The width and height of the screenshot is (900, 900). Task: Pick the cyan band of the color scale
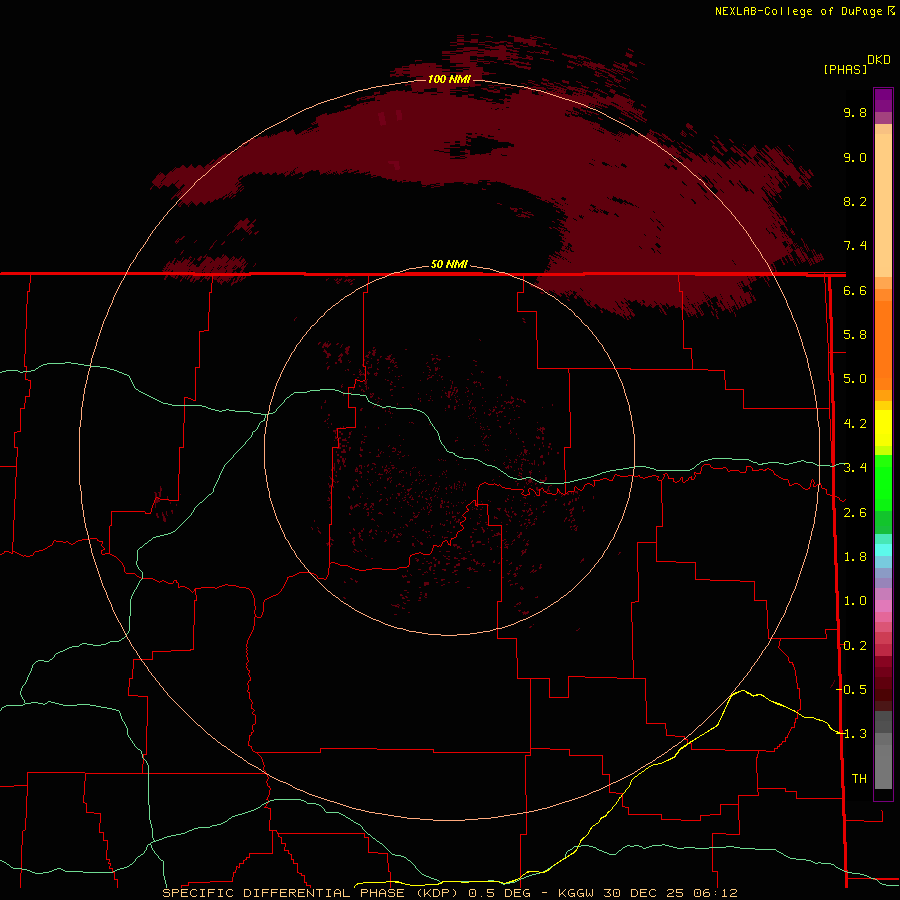[x=883, y=550]
